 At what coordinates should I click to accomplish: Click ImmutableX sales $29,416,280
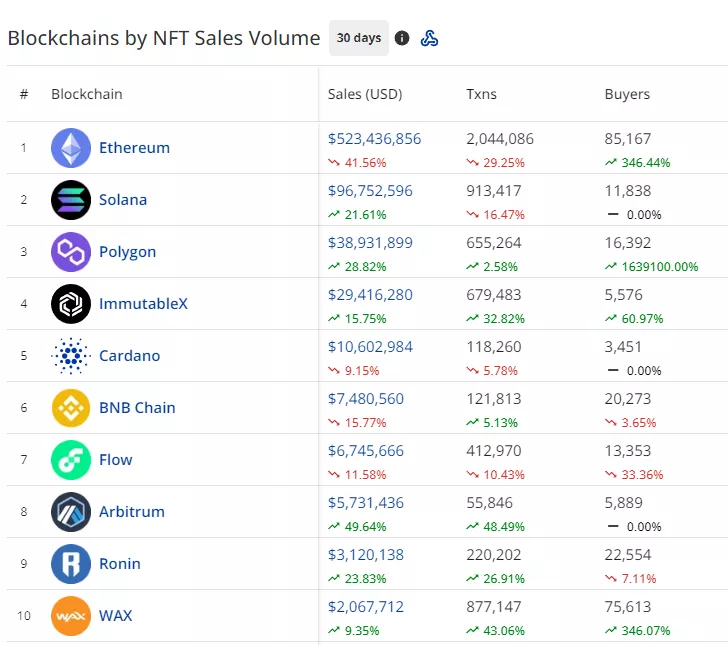click(370, 294)
